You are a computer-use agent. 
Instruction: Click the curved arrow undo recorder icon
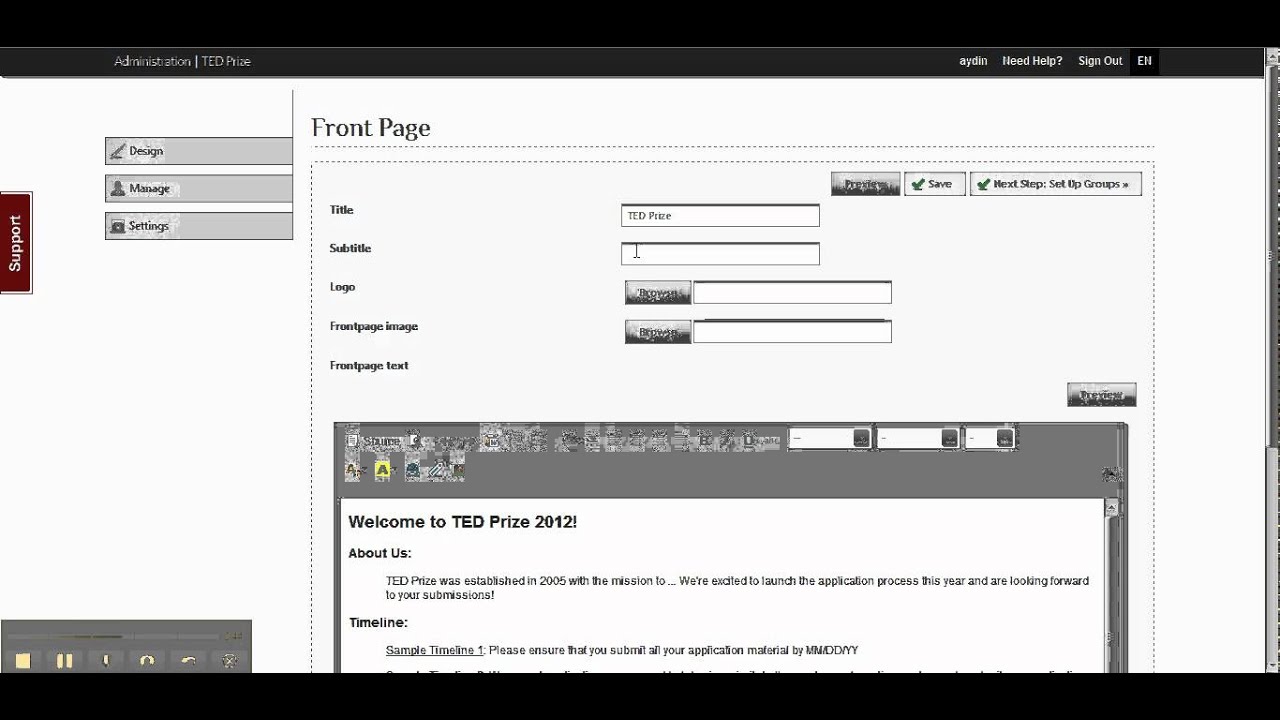point(188,660)
